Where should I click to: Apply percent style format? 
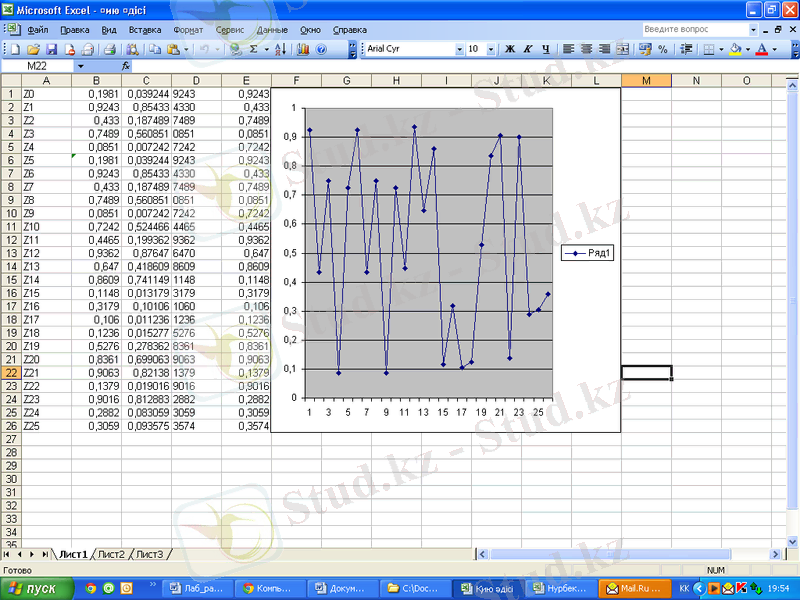[663, 48]
